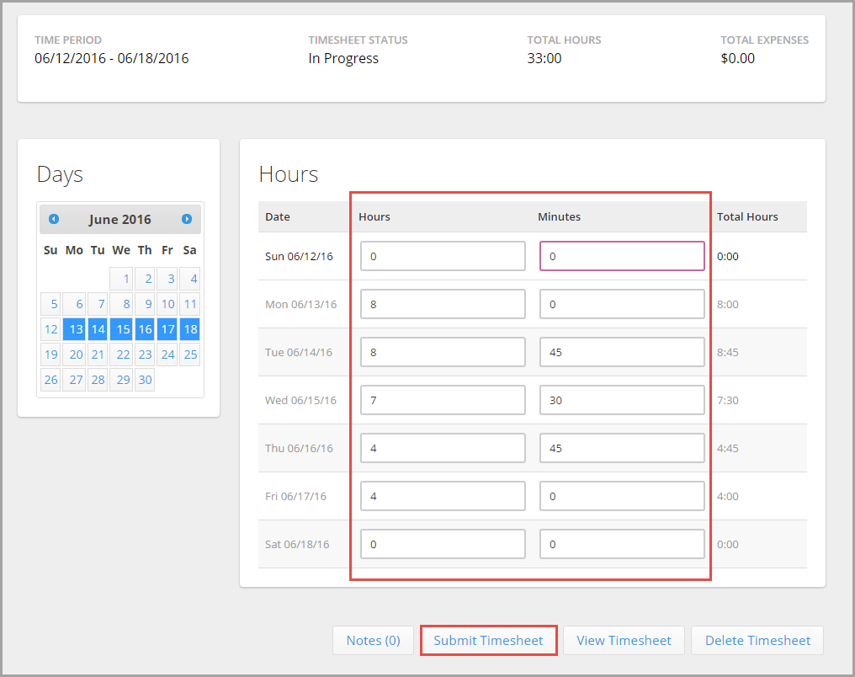Go to next month in calendar
This screenshot has width=855, height=677.
(x=186, y=219)
